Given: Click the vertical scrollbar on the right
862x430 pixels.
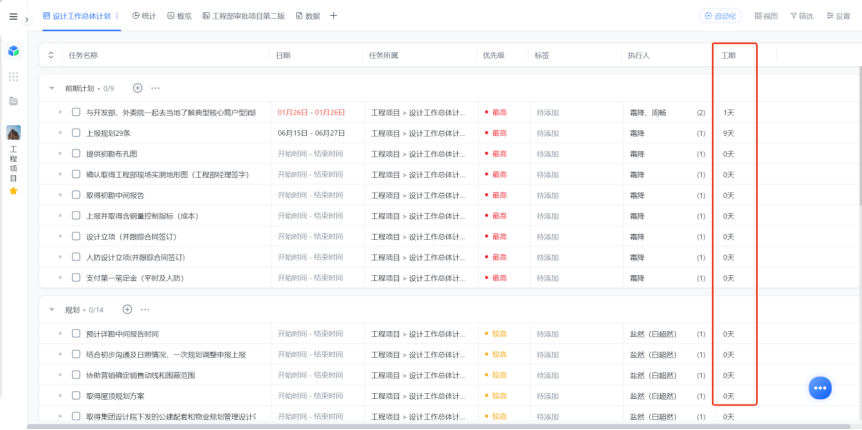Looking at the screenshot, I should coord(860,137).
